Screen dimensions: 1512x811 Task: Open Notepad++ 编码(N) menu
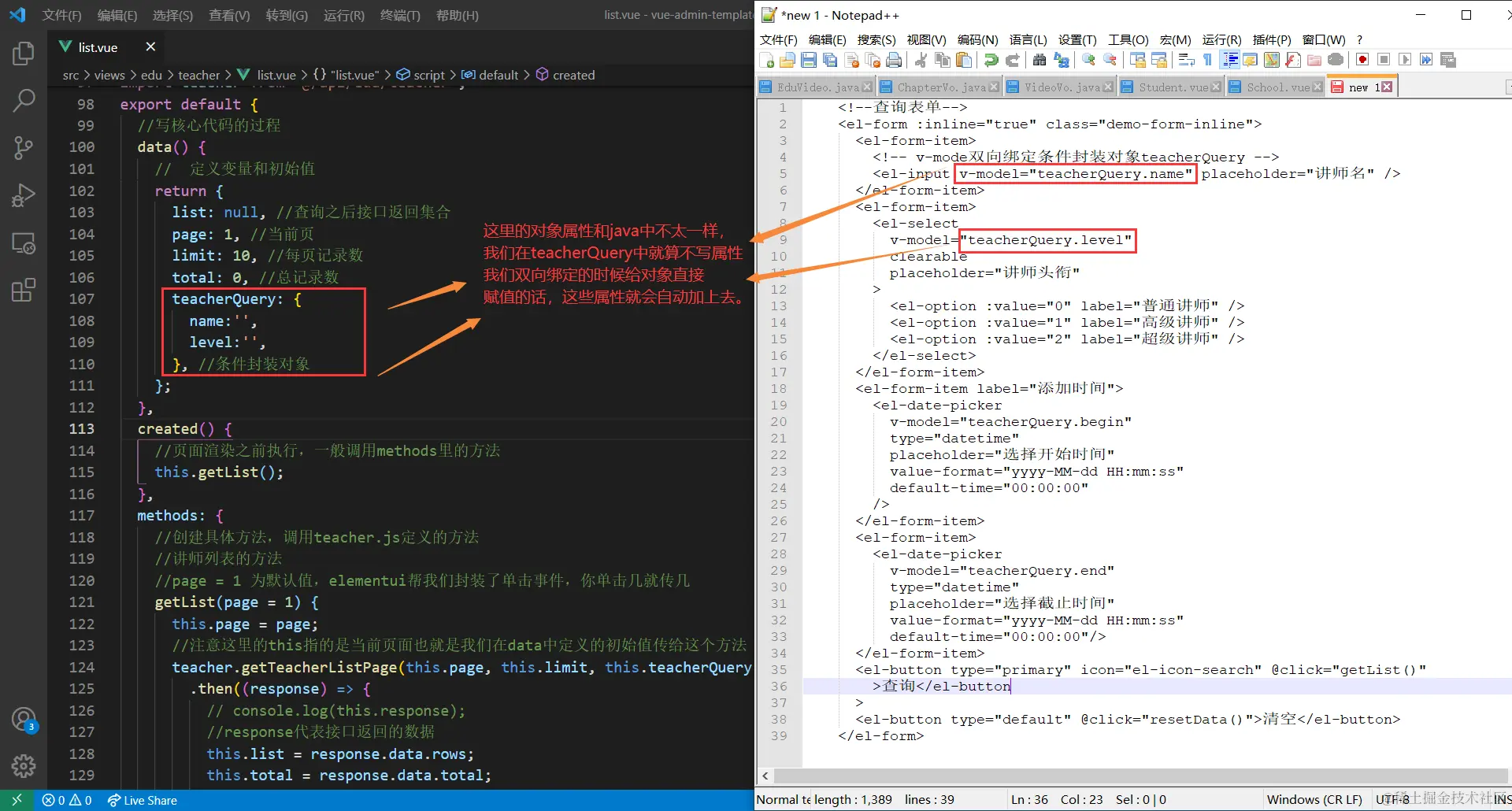click(x=977, y=39)
